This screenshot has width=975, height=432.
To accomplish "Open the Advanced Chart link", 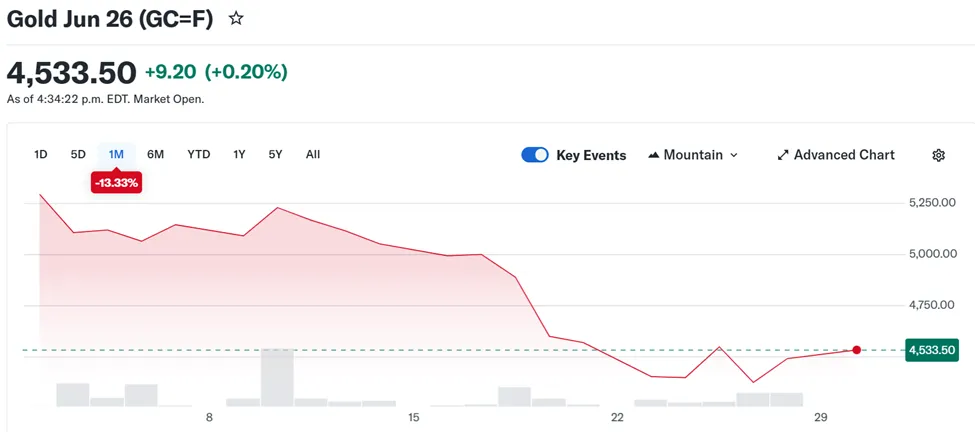I will pyautogui.click(x=844, y=155).
